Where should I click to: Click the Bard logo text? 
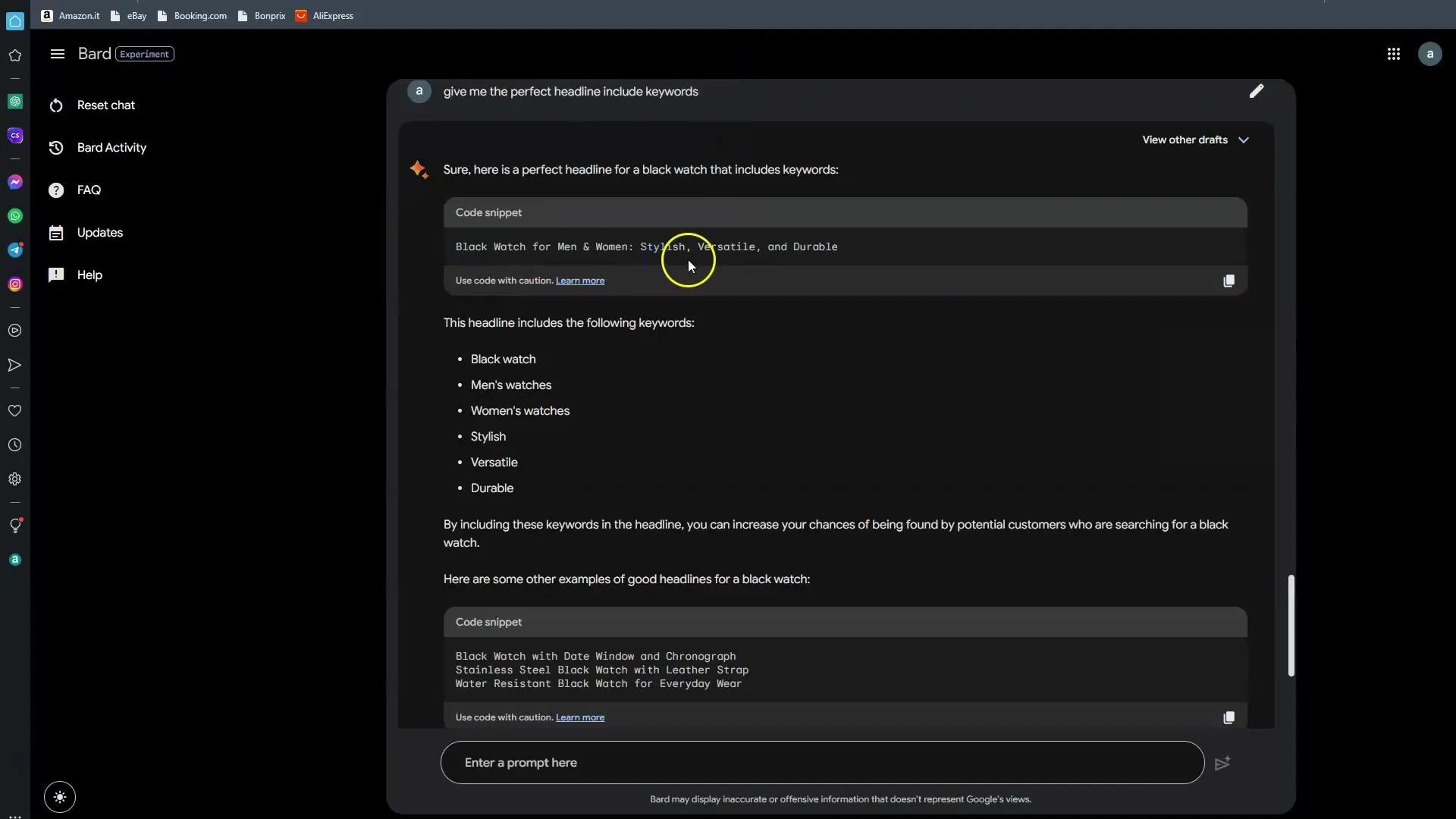coord(94,54)
